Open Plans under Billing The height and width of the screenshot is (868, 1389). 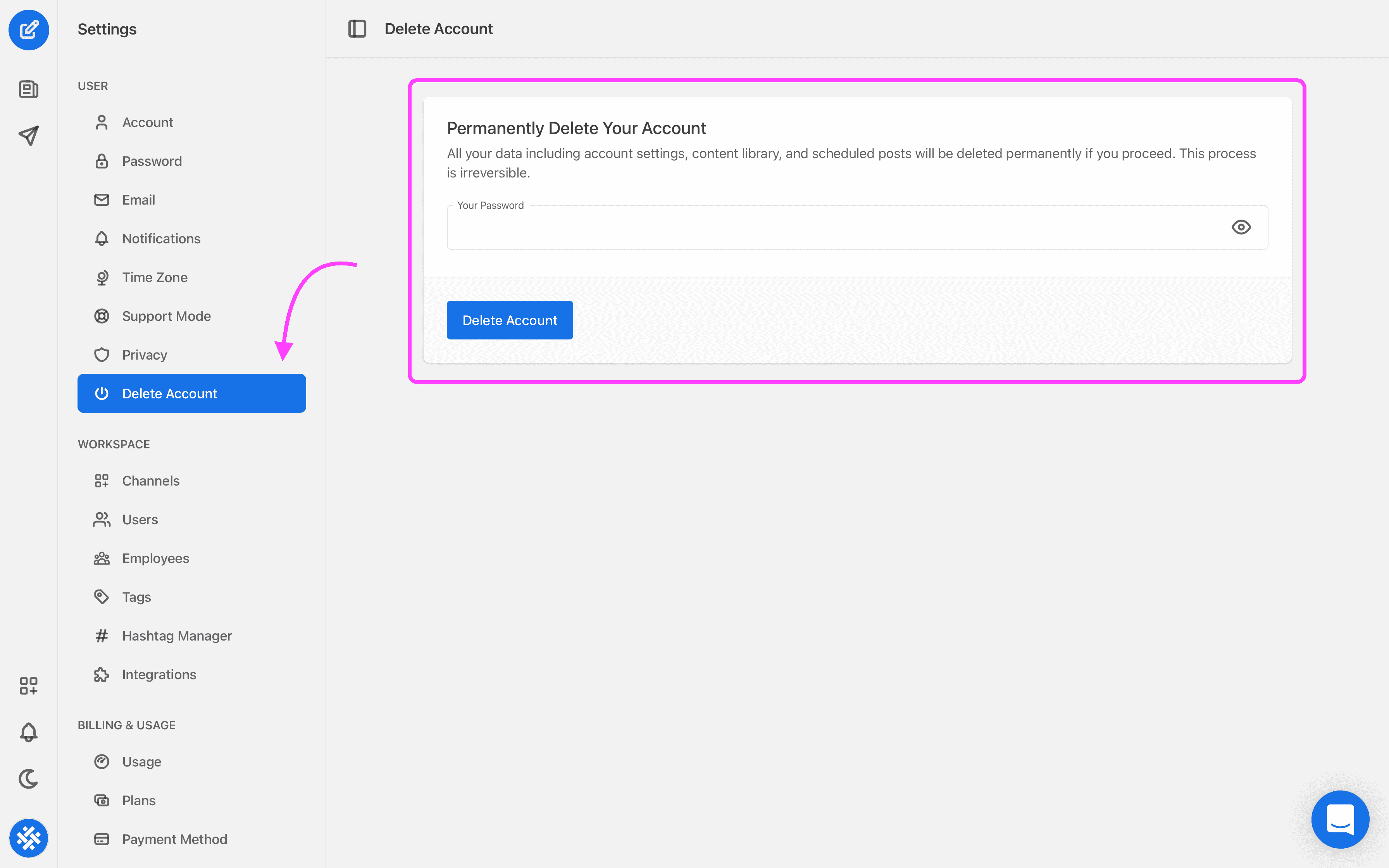[x=192, y=800]
